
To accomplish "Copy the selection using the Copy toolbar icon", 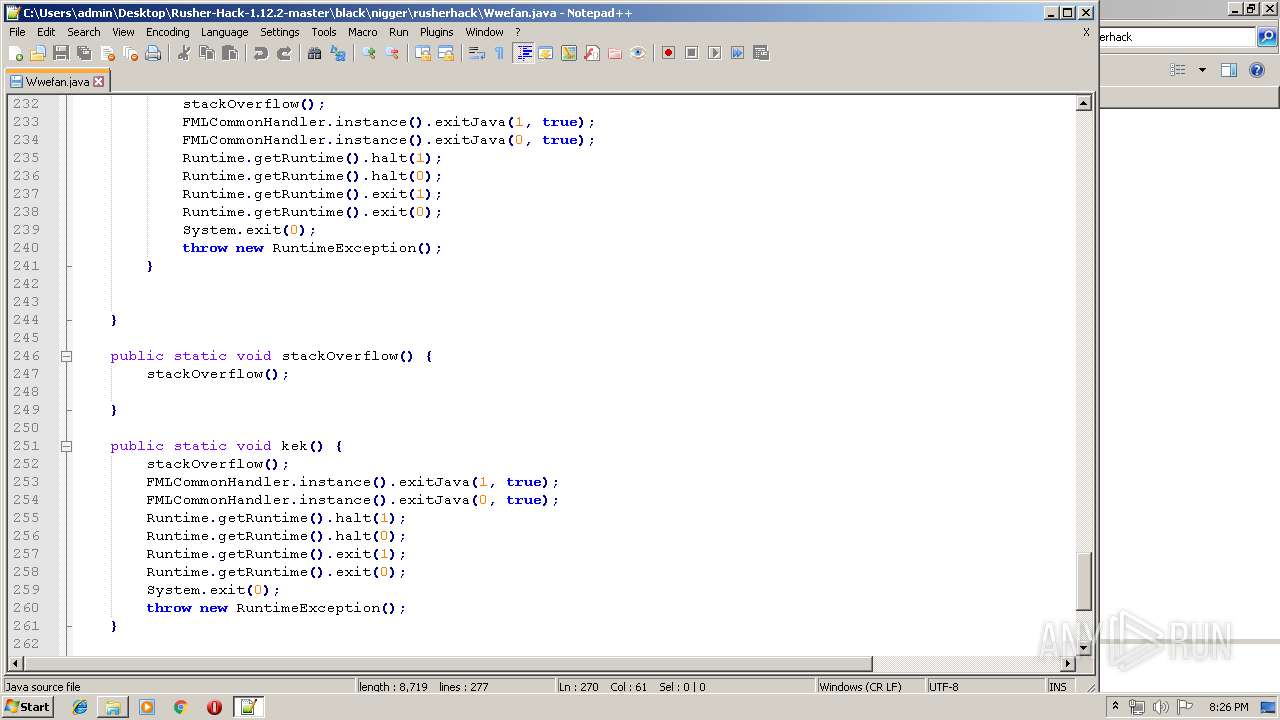I will tap(207, 53).
